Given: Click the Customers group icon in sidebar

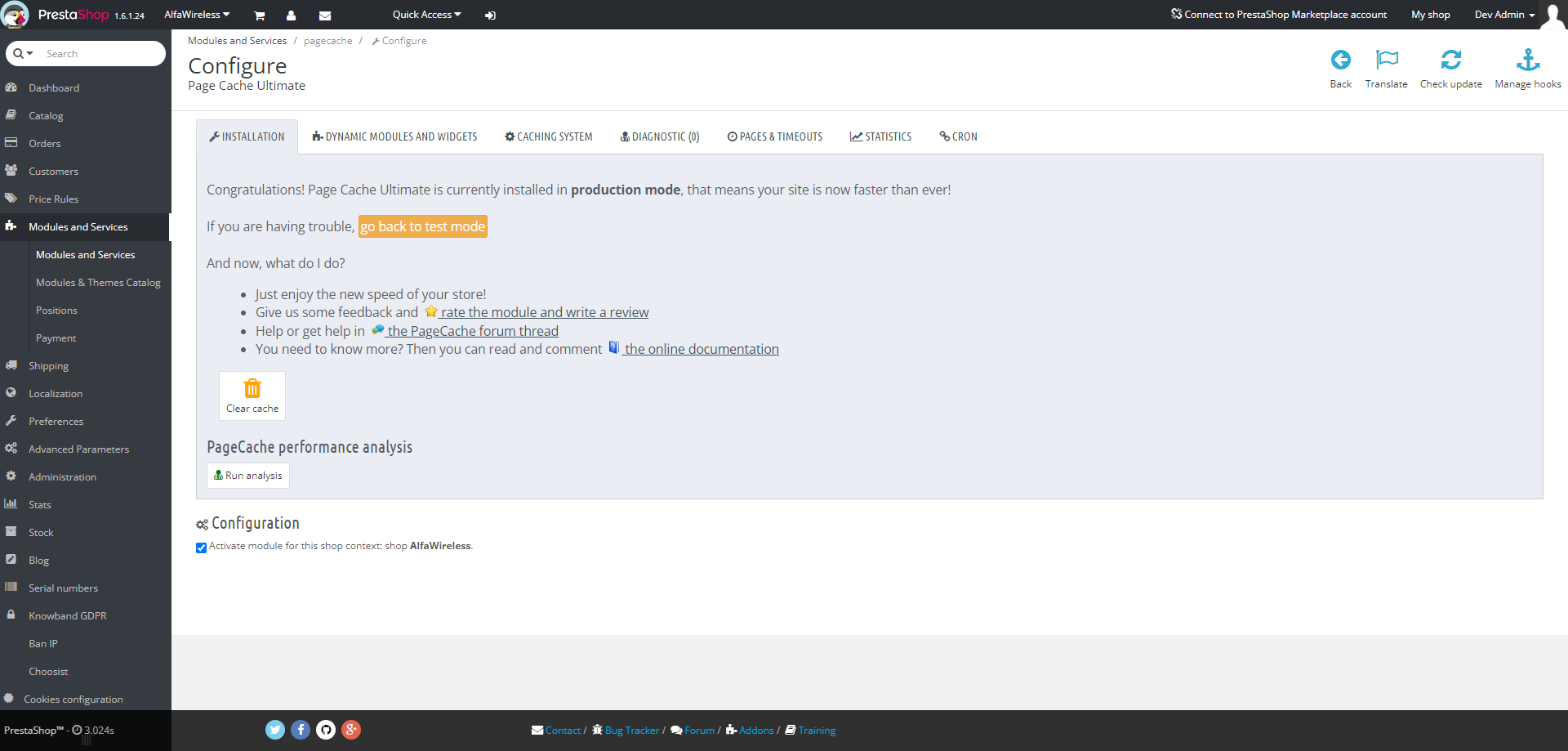Looking at the screenshot, I should pos(11,171).
